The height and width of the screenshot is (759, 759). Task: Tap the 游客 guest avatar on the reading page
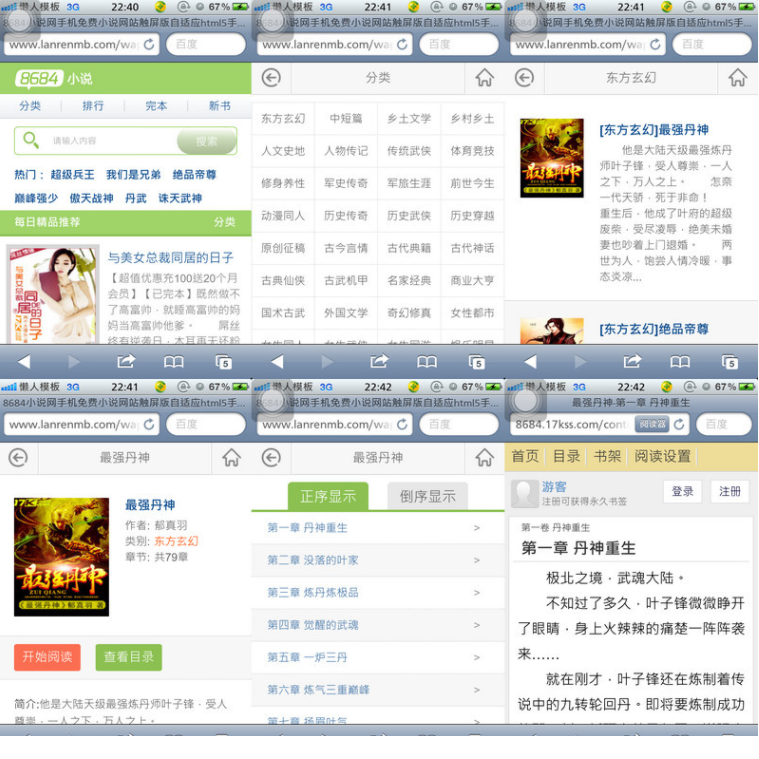click(525, 494)
